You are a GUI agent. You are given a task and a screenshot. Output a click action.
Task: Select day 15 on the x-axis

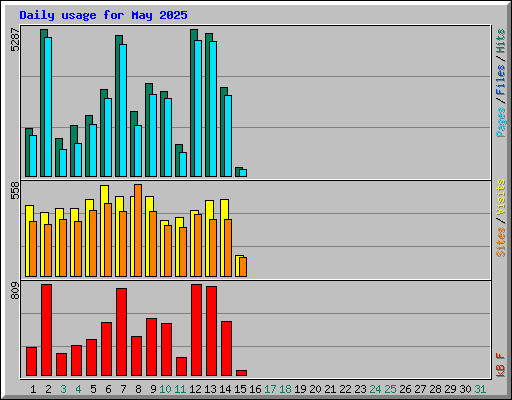click(240, 389)
